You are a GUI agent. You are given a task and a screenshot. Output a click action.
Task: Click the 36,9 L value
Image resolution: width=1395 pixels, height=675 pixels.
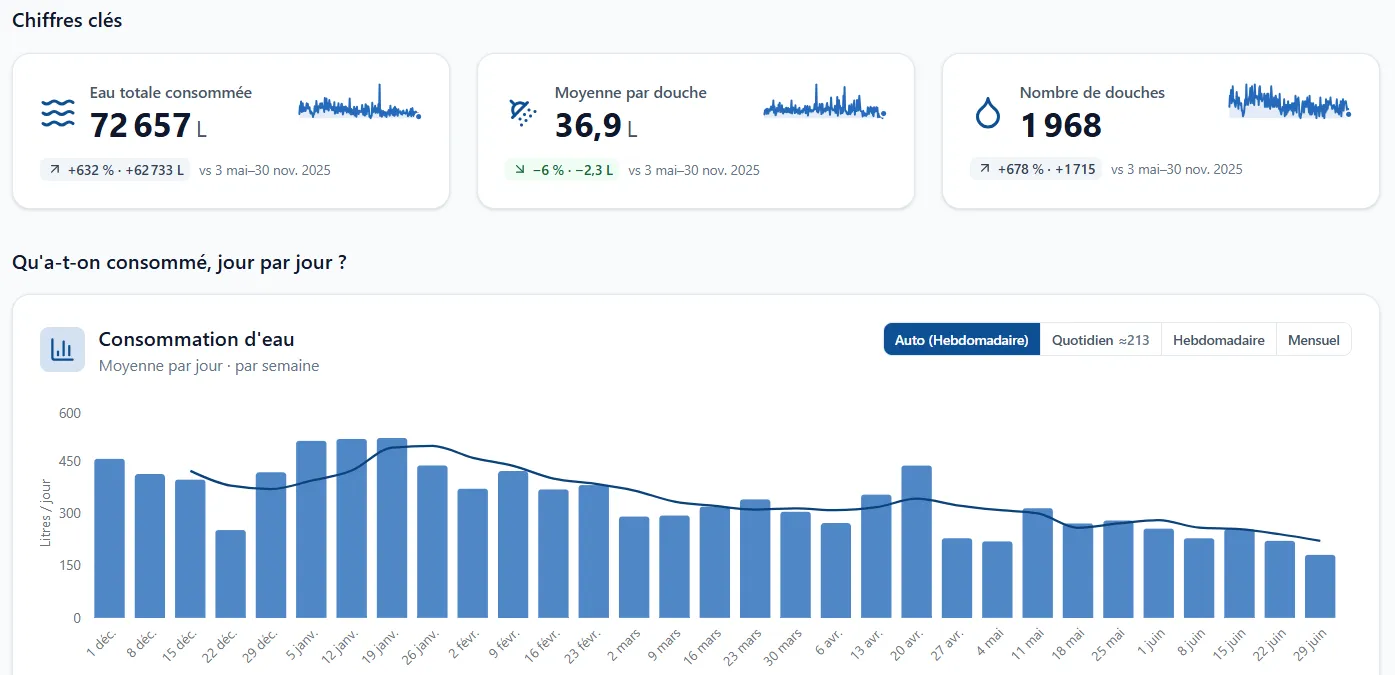(596, 126)
